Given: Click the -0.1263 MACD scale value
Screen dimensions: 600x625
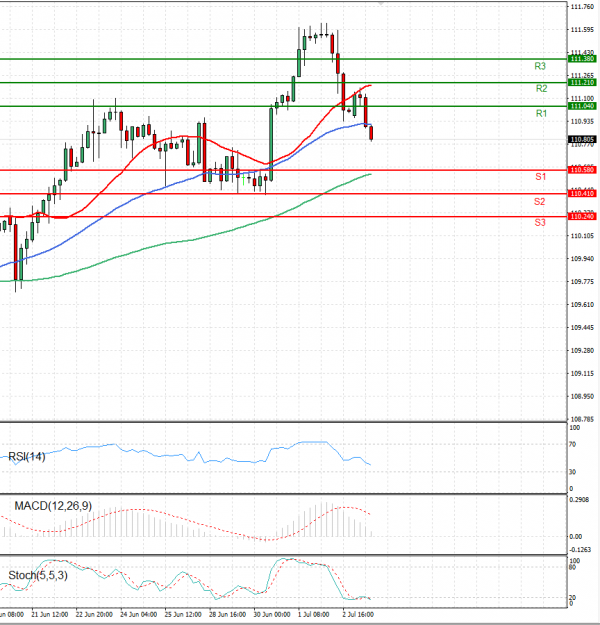Looking at the screenshot, I should point(580,550).
